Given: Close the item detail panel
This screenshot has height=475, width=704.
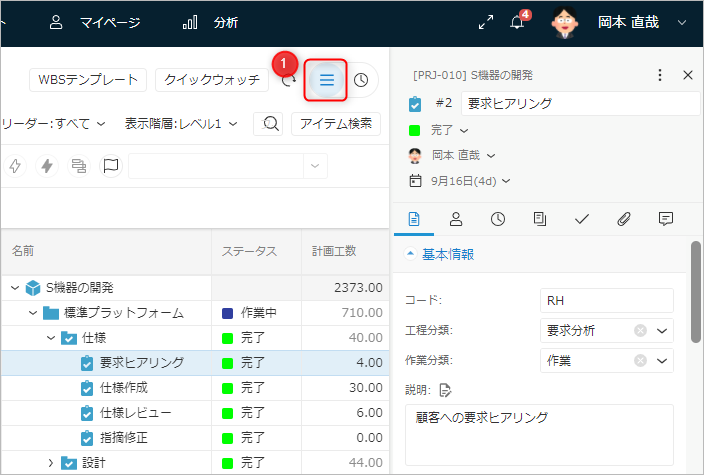Looking at the screenshot, I should (x=688, y=75).
